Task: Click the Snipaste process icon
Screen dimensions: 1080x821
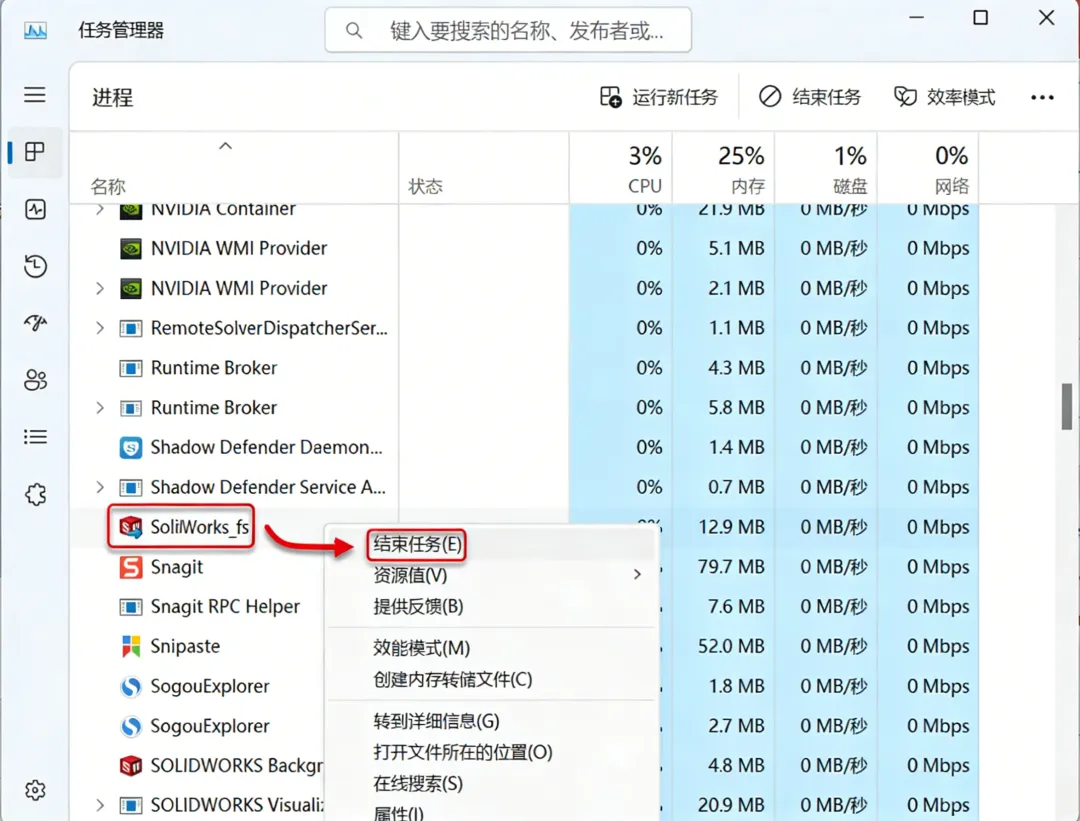Action: [x=131, y=646]
